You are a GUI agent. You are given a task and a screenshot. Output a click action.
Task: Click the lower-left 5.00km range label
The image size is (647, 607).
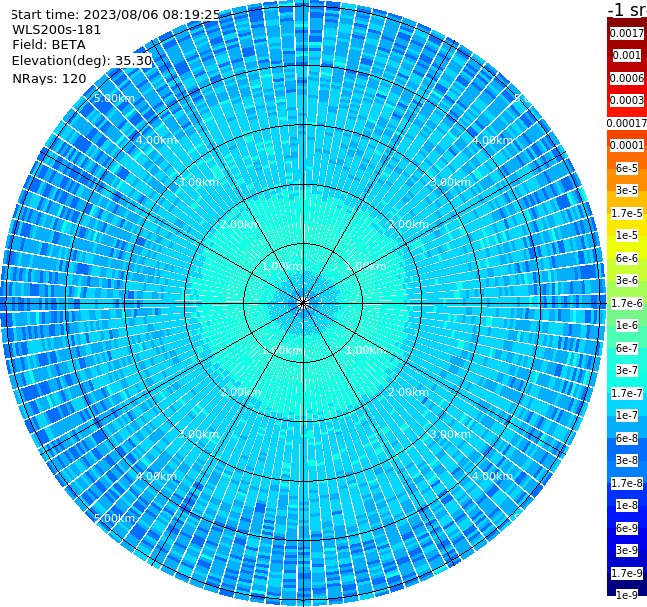click(x=115, y=518)
